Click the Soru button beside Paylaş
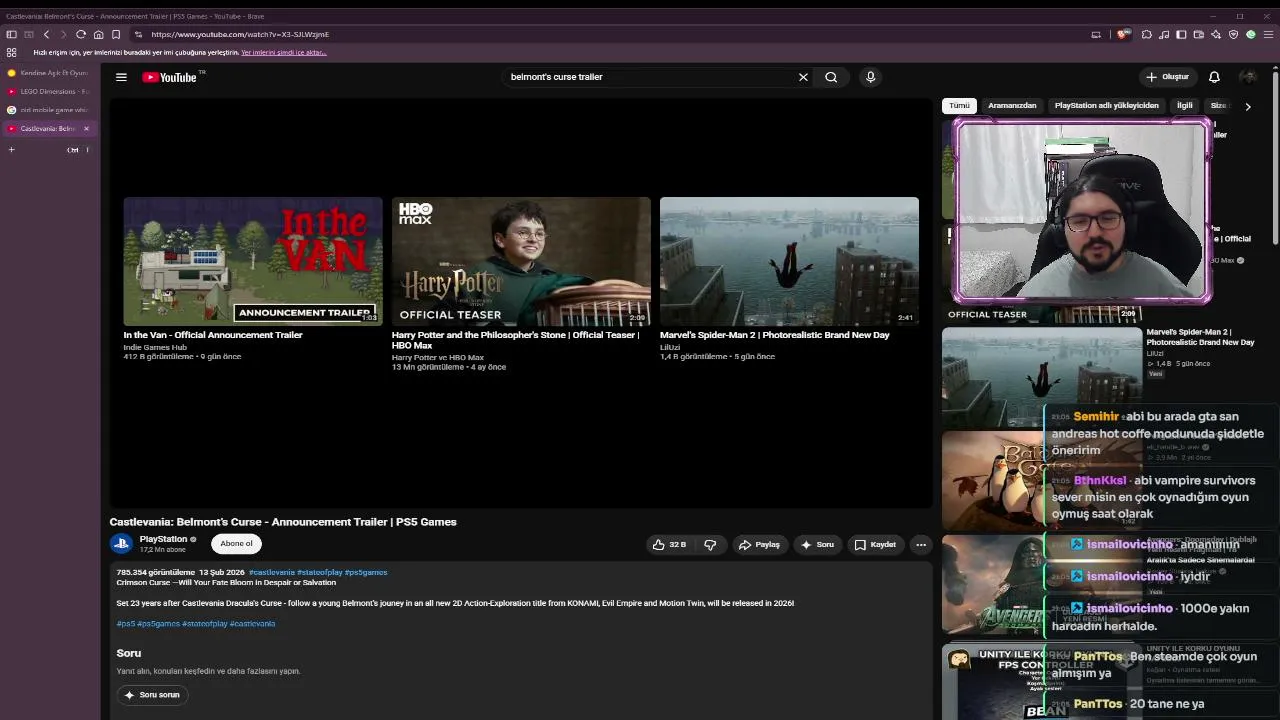 pos(817,545)
